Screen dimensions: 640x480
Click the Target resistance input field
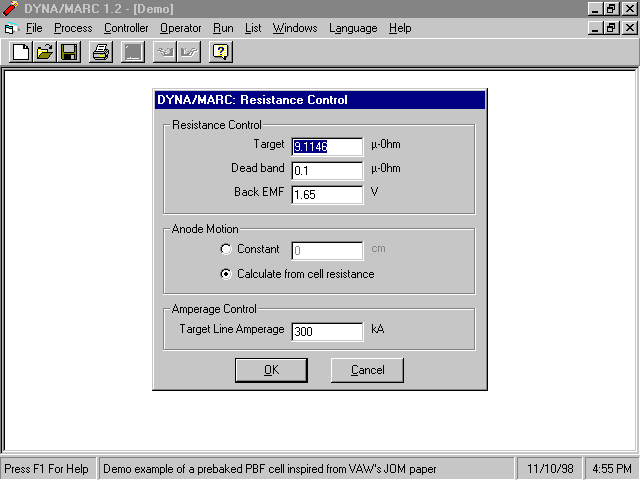[327, 147]
